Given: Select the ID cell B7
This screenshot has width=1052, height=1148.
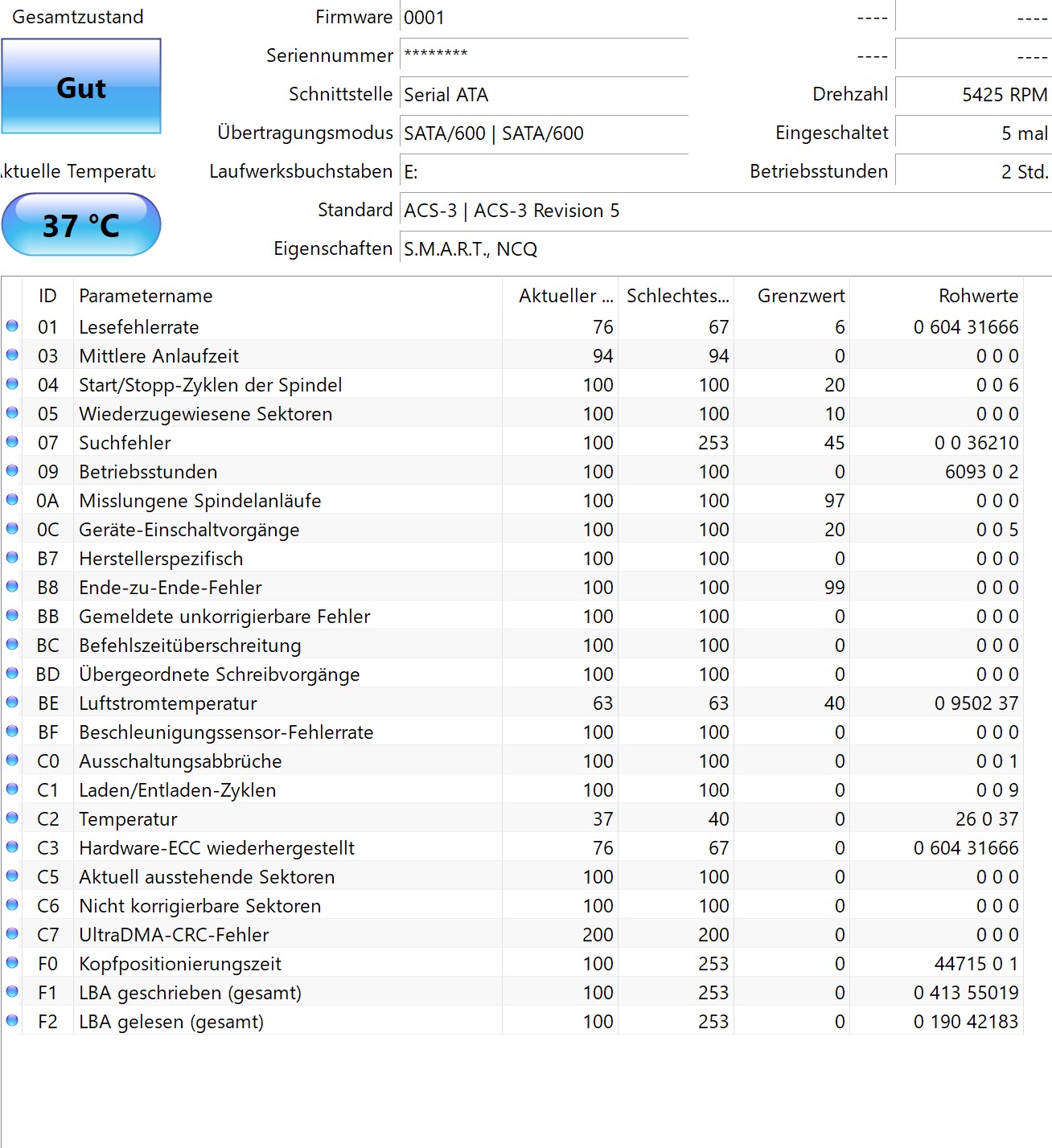Looking at the screenshot, I should (48, 559).
